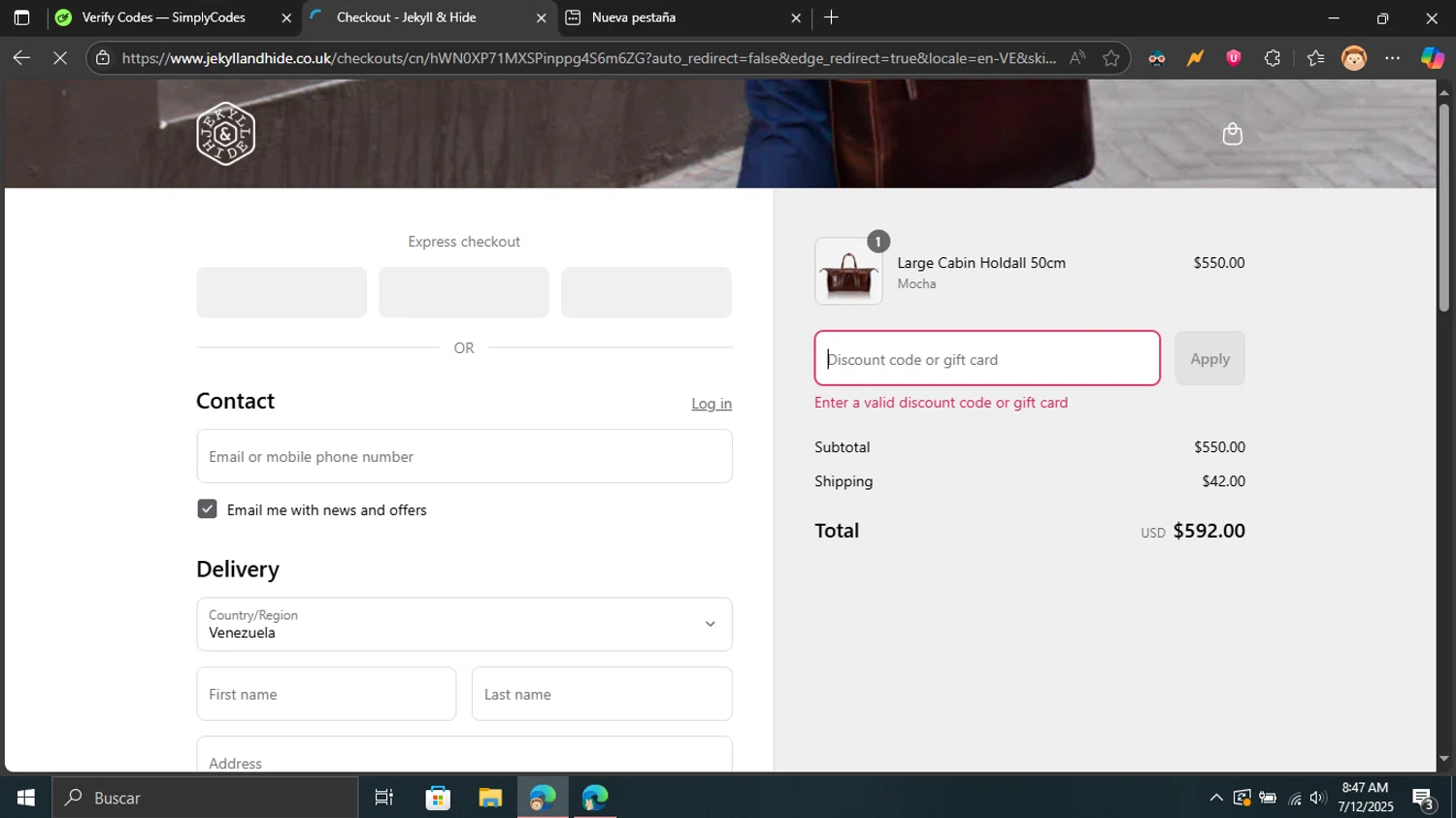
Task: Expand the Country/Region Venezuela dropdown
Action: click(464, 624)
